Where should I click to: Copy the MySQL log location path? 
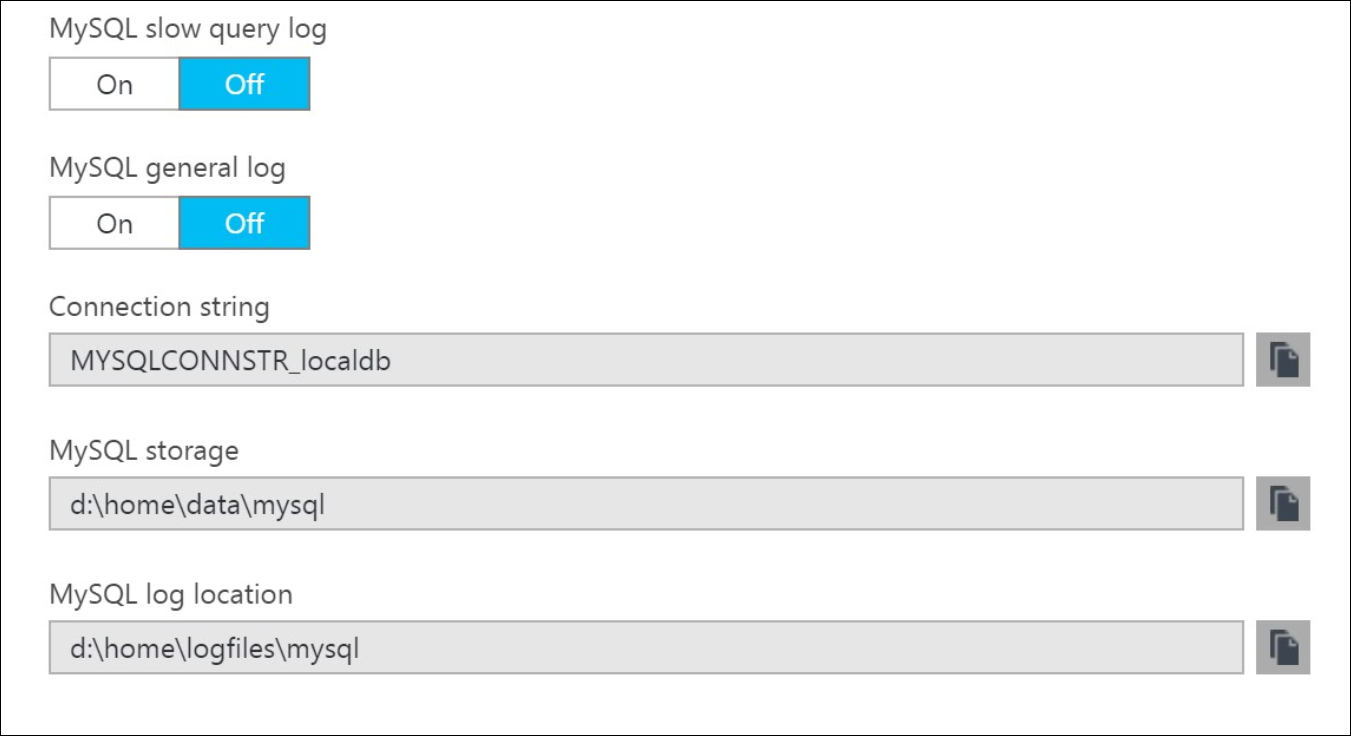tap(1283, 648)
